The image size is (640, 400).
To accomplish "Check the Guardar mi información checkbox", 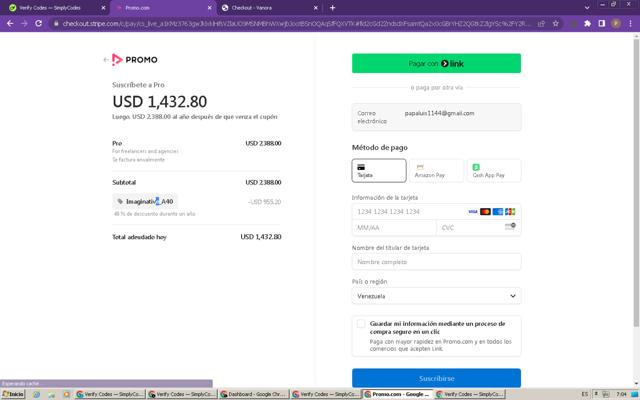I will pos(361,324).
